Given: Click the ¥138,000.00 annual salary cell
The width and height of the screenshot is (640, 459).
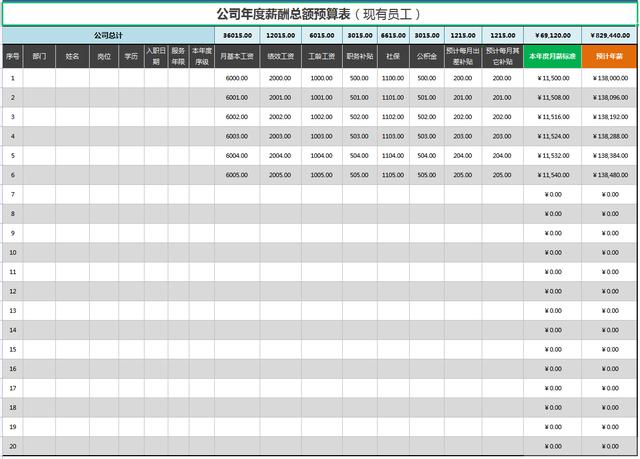Looking at the screenshot, I should pyautogui.click(x=609, y=78).
